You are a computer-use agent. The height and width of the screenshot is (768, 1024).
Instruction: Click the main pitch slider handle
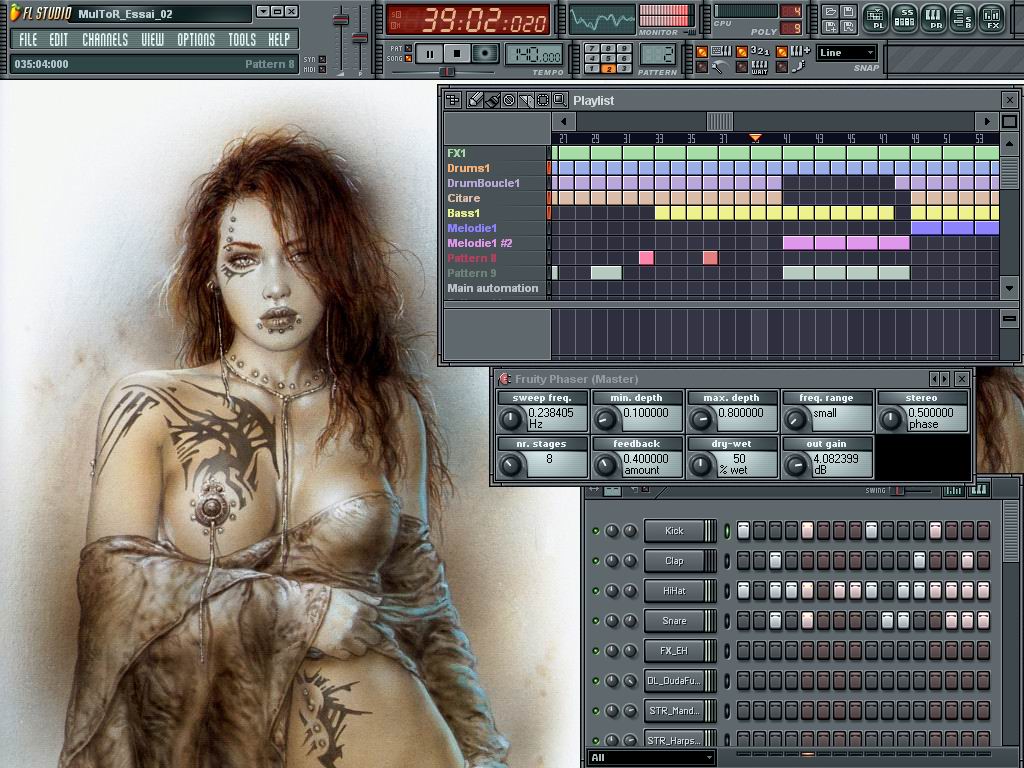(360, 38)
